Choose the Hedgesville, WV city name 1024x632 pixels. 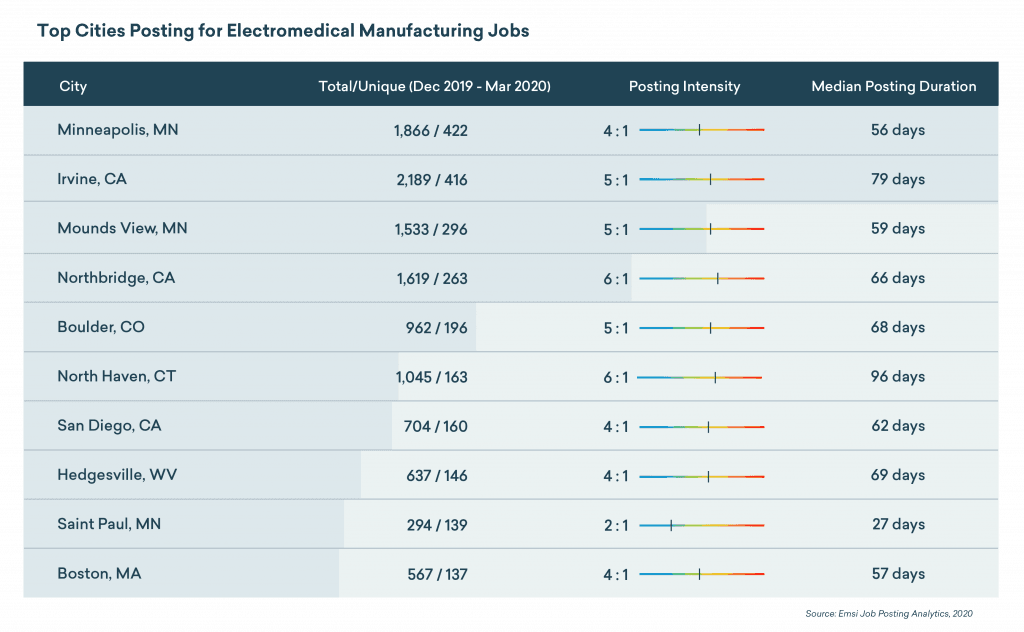pos(117,475)
